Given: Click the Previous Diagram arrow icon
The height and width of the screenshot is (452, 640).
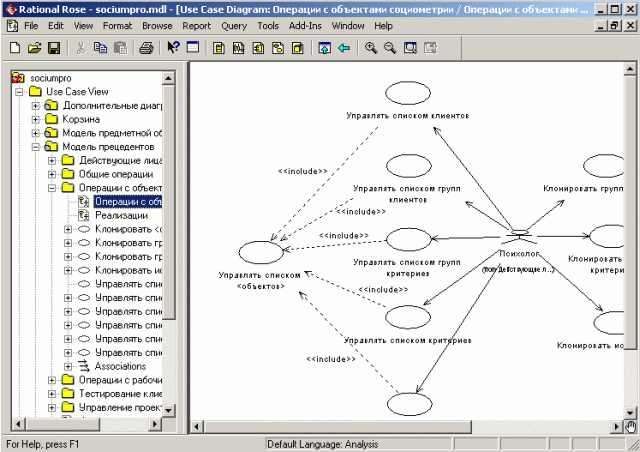Looking at the screenshot, I should pos(344,47).
